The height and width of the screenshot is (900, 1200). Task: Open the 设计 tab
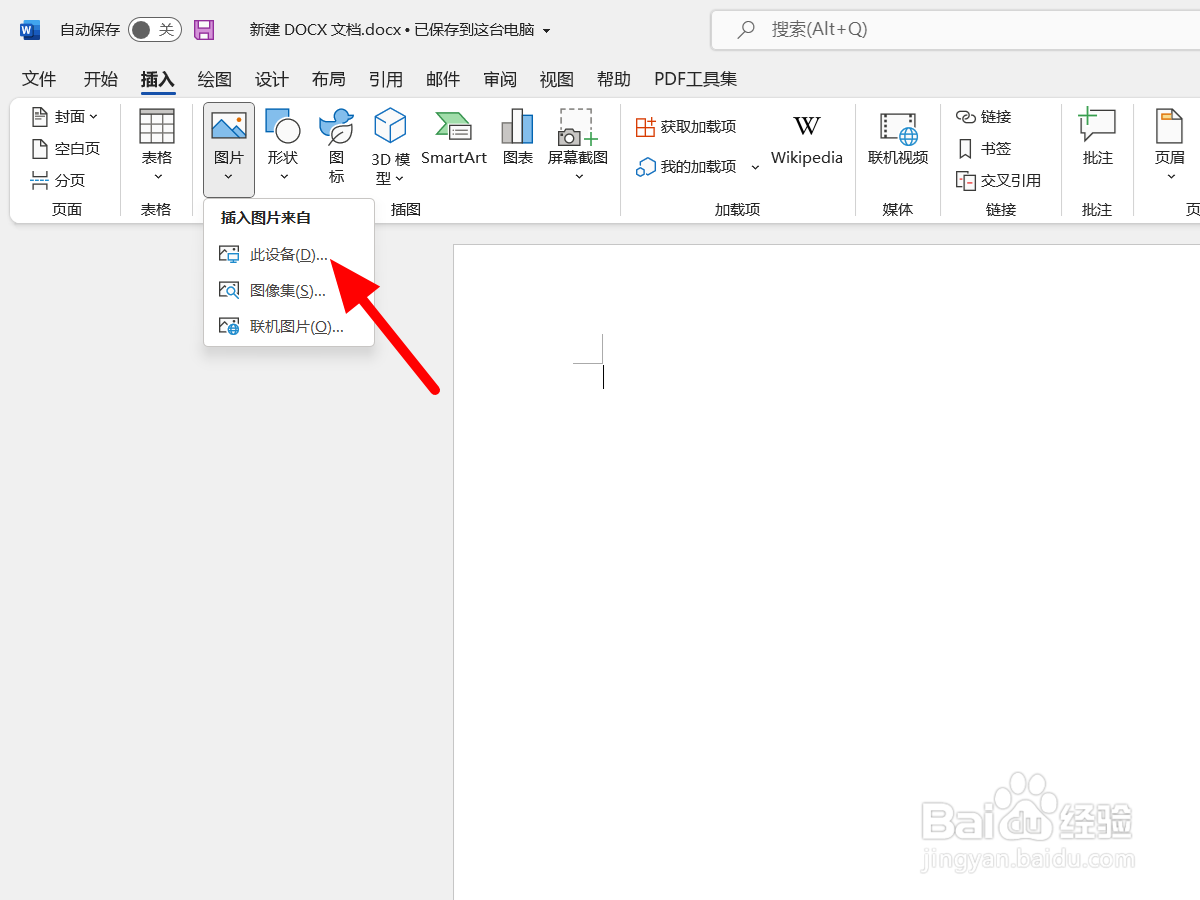(x=272, y=79)
